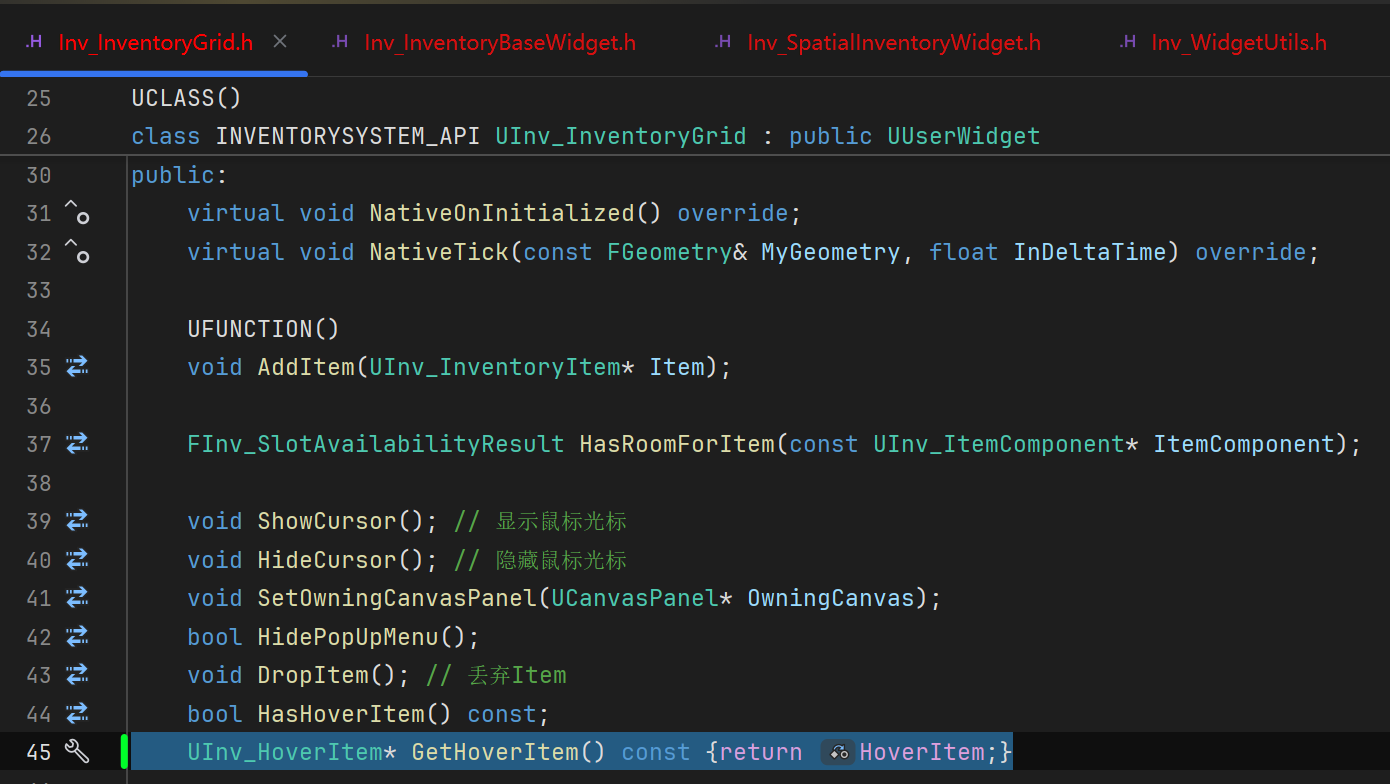1390x784 pixels.
Task: Click the UCLASS() macro on line 25
Action: pyautogui.click(x=187, y=98)
